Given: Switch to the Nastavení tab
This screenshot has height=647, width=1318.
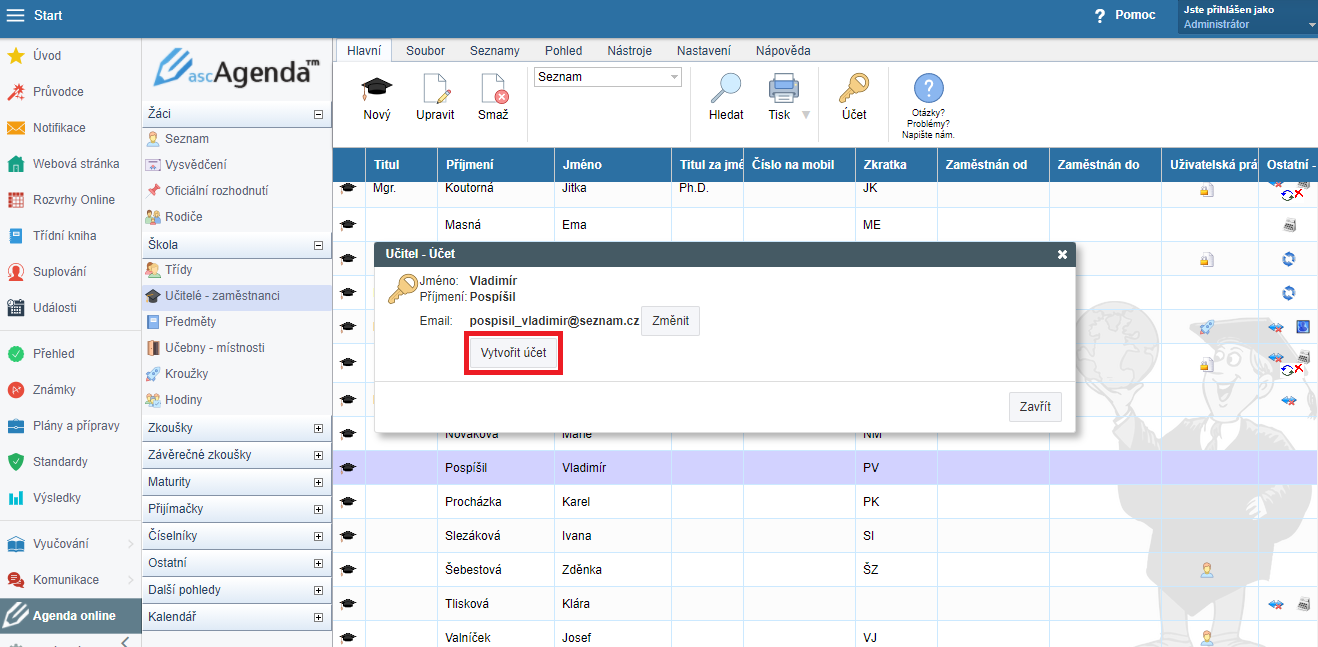Looking at the screenshot, I should pos(703,51).
